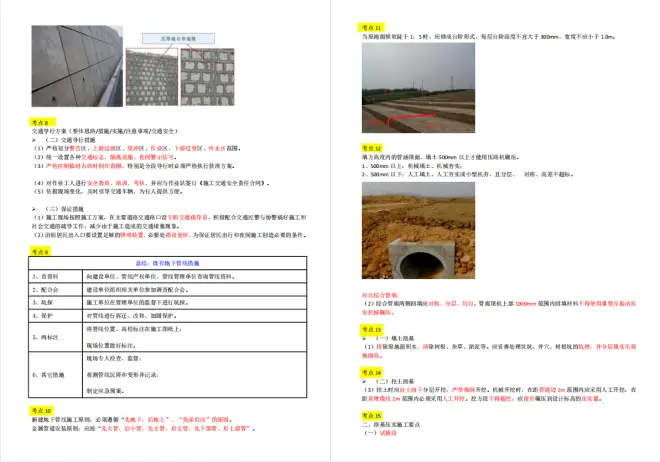This screenshot has height=462, width=660.
Task: Click the yellow 考点 15 heading
Action: coord(370,414)
